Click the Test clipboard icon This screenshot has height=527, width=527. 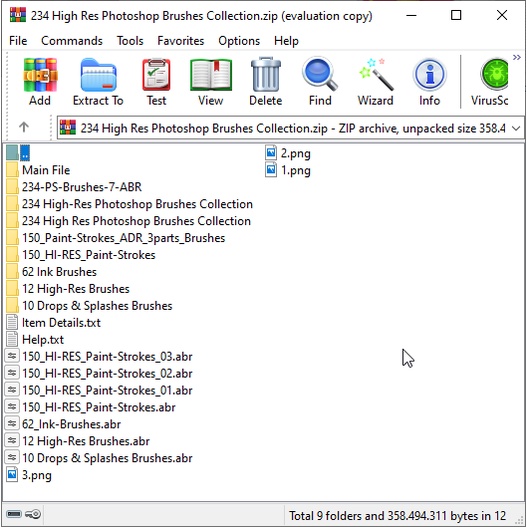coord(156,75)
